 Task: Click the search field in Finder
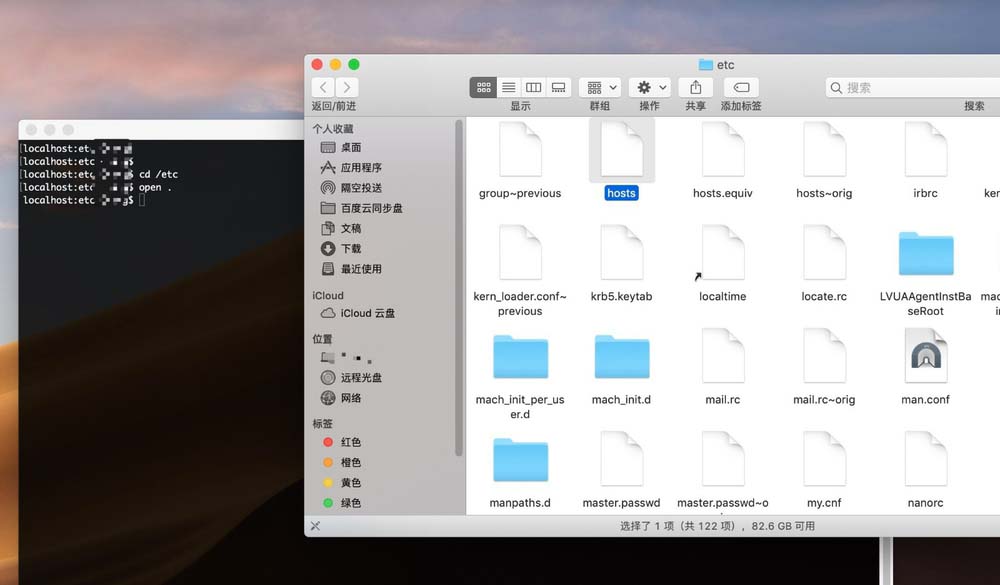tap(913, 87)
